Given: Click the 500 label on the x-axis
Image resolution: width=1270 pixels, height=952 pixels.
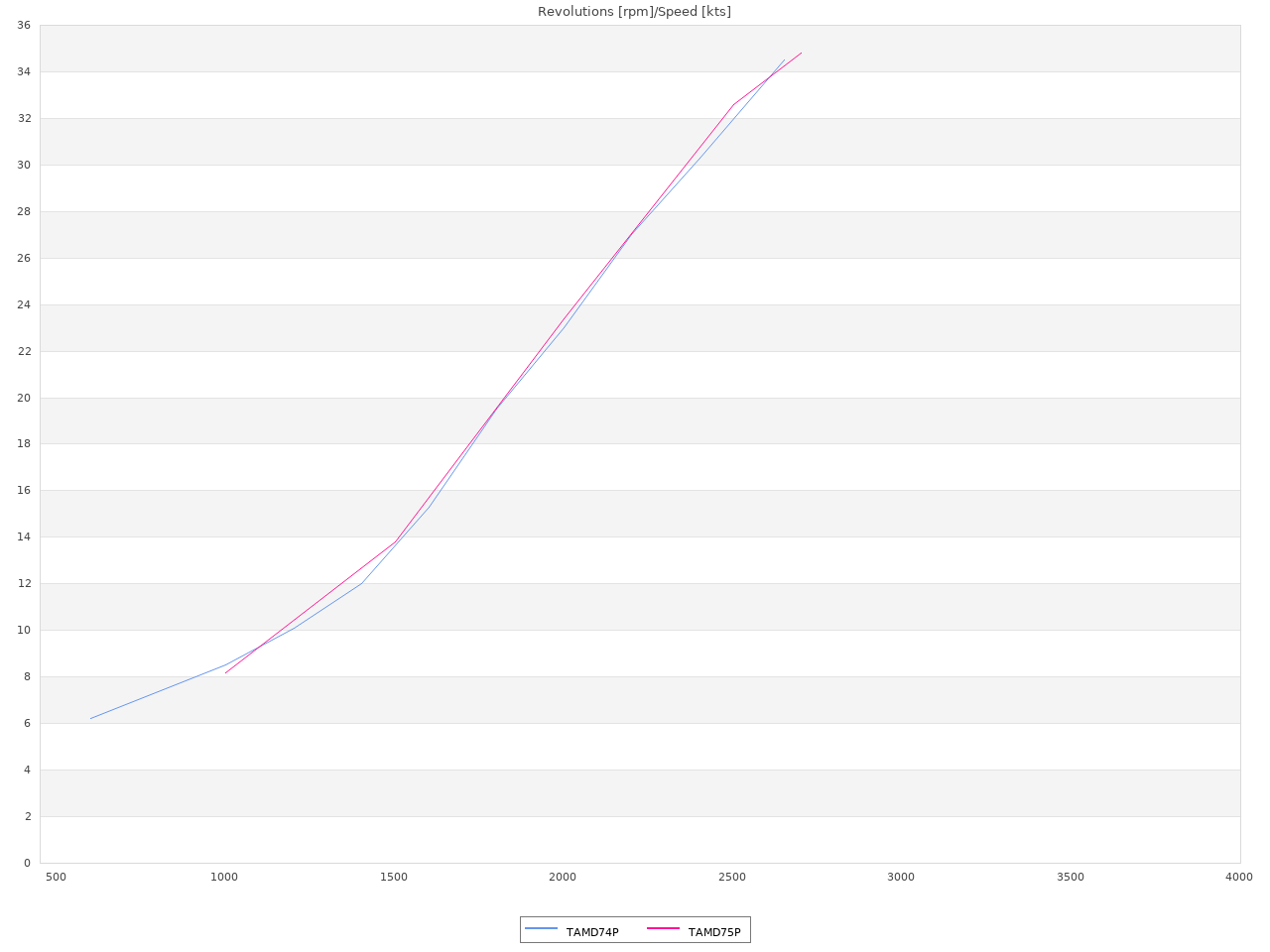Looking at the screenshot, I should (56, 877).
